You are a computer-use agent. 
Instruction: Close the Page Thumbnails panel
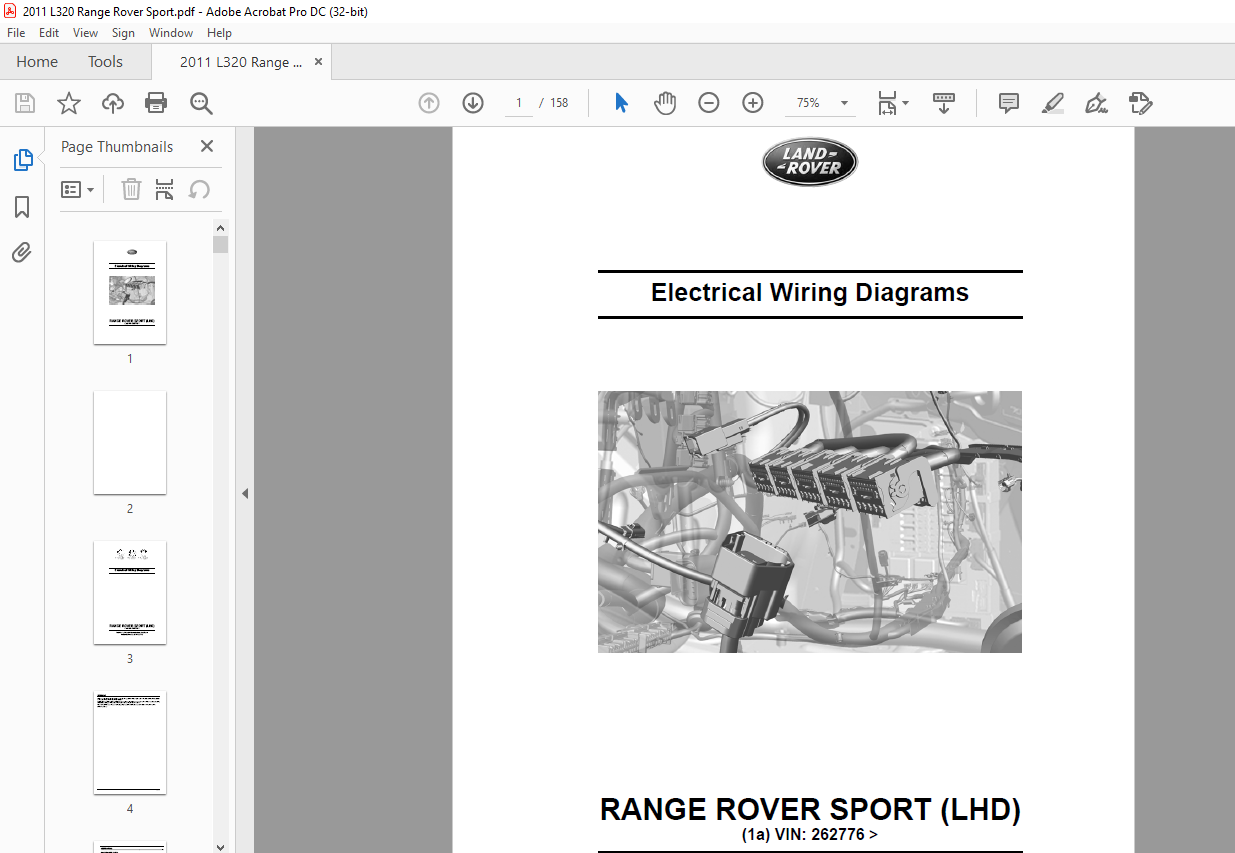[207, 146]
